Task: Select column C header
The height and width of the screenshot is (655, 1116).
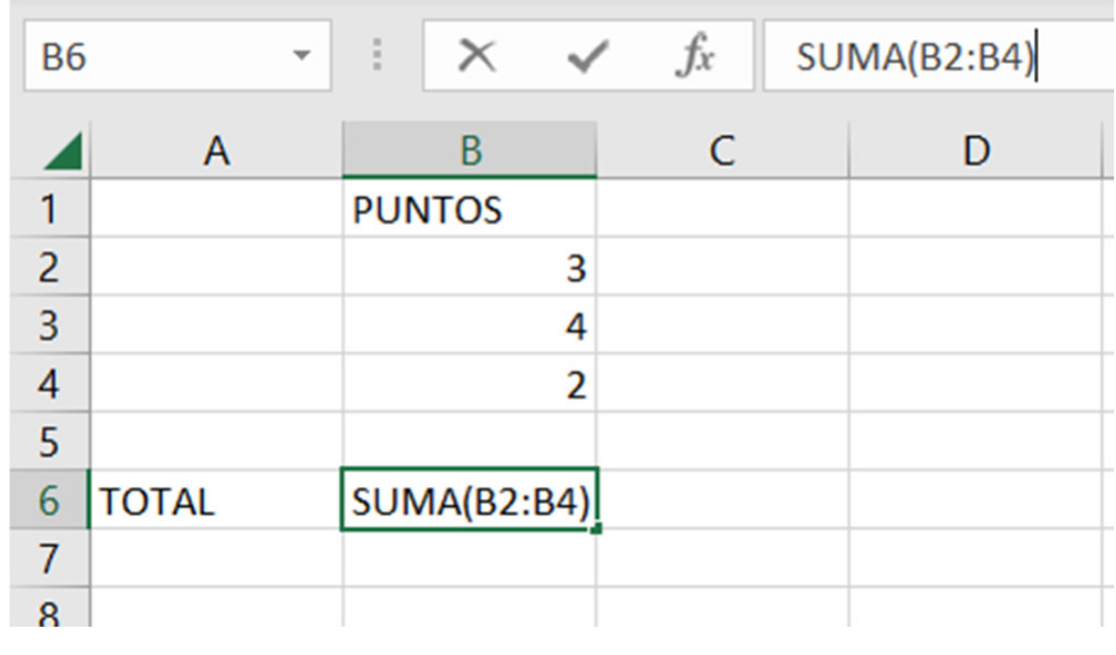Action: coord(722,151)
